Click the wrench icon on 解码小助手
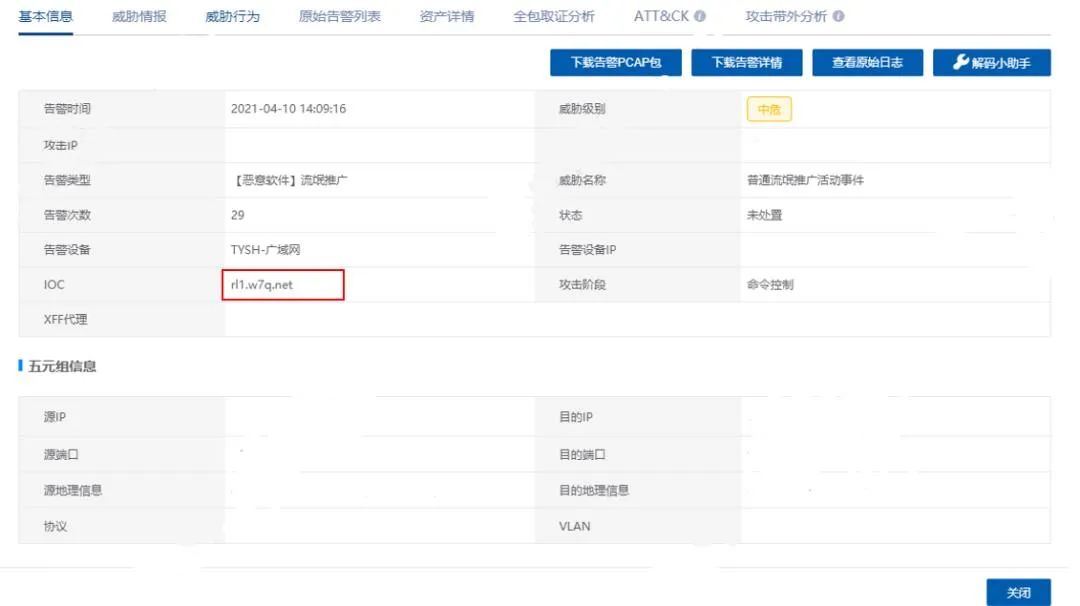This screenshot has width=1080, height=606. tap(960, 63)
